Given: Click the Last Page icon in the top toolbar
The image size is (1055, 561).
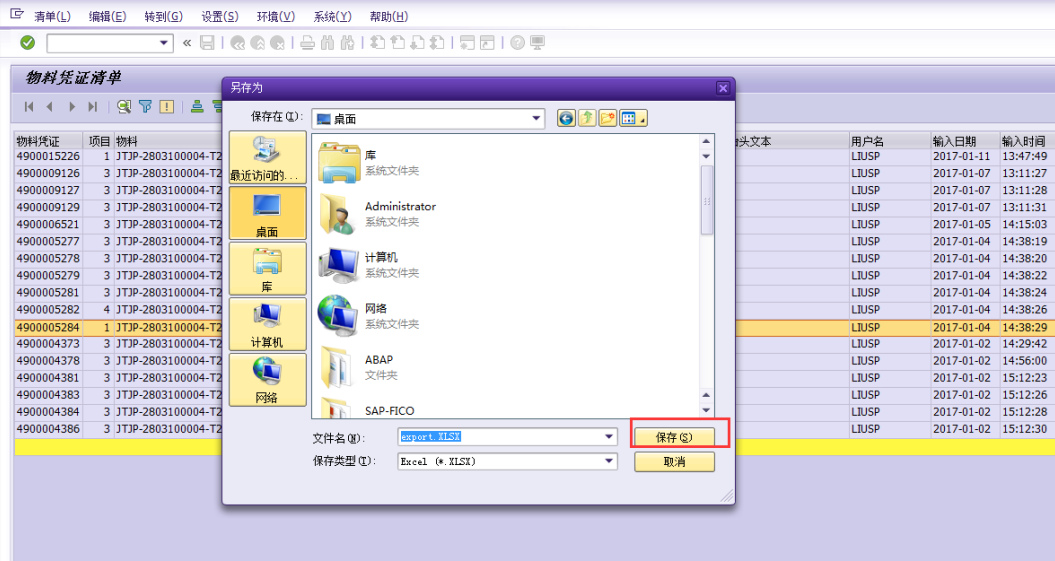Looking at the screenshot, I should pyautogui.click(x=437, y=43).
